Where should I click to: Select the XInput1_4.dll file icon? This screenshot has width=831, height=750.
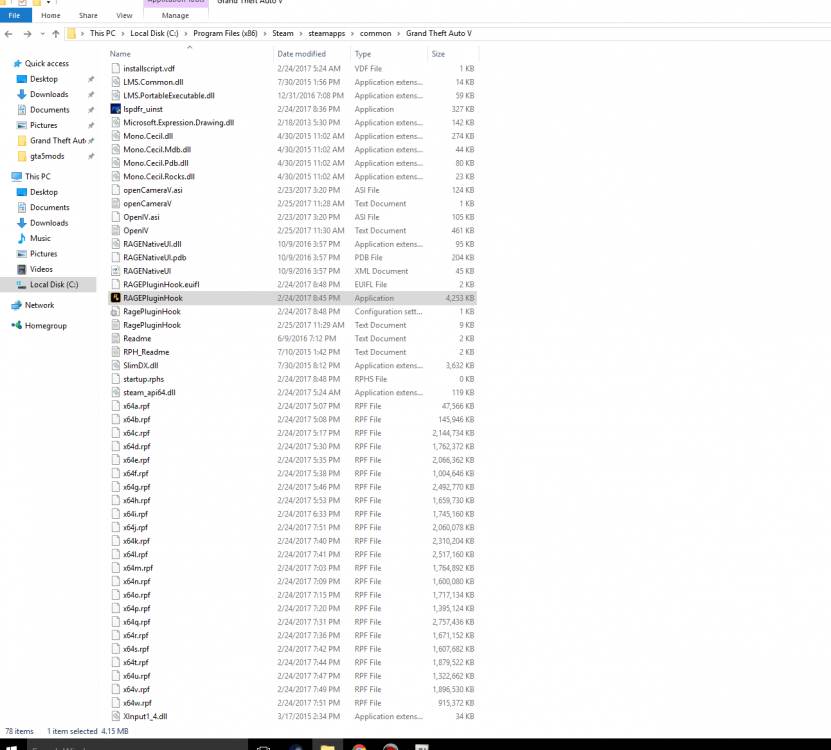116,716
